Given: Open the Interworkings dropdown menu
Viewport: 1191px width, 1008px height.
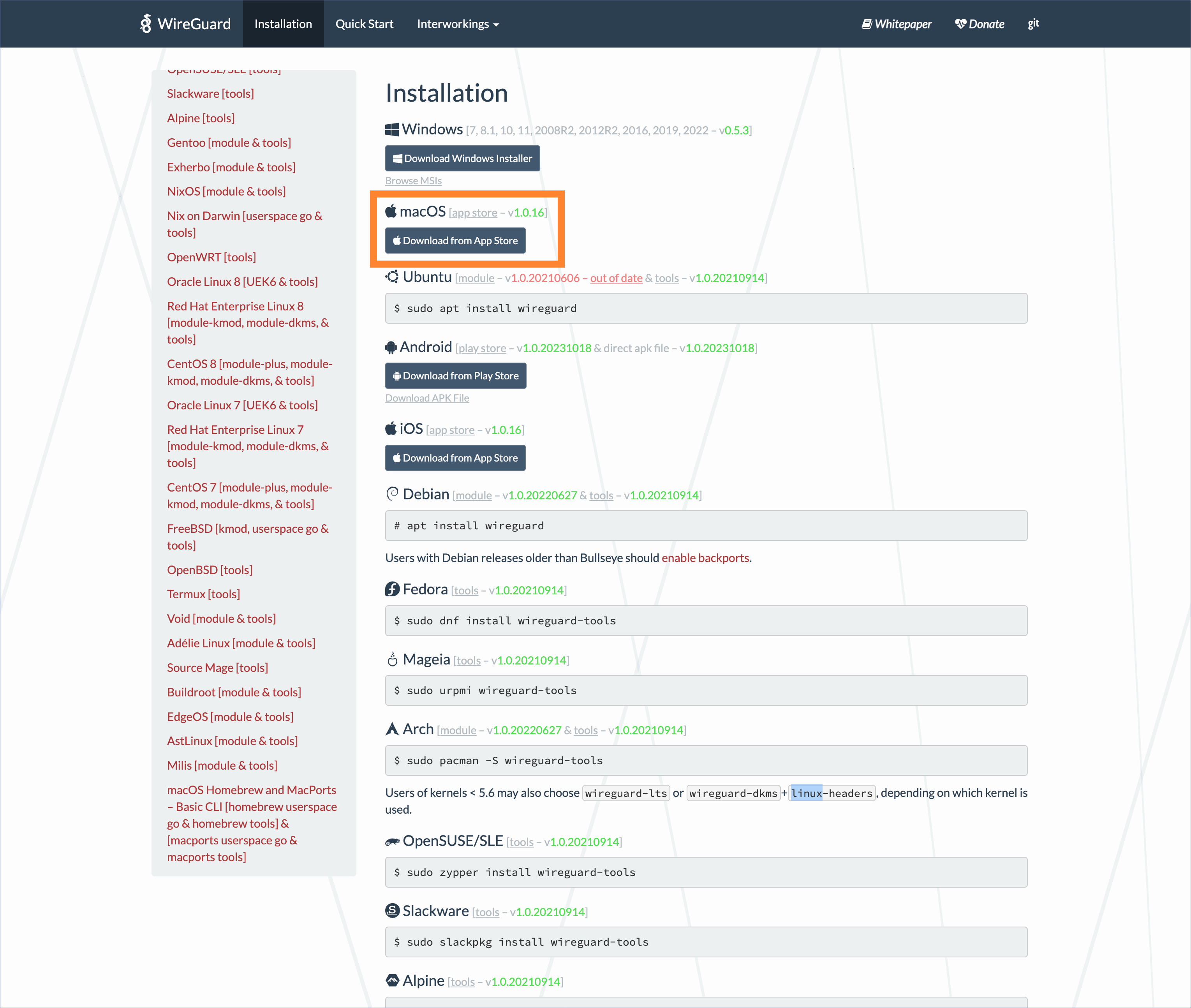Looking at the screenshot, I should (458, 24).
